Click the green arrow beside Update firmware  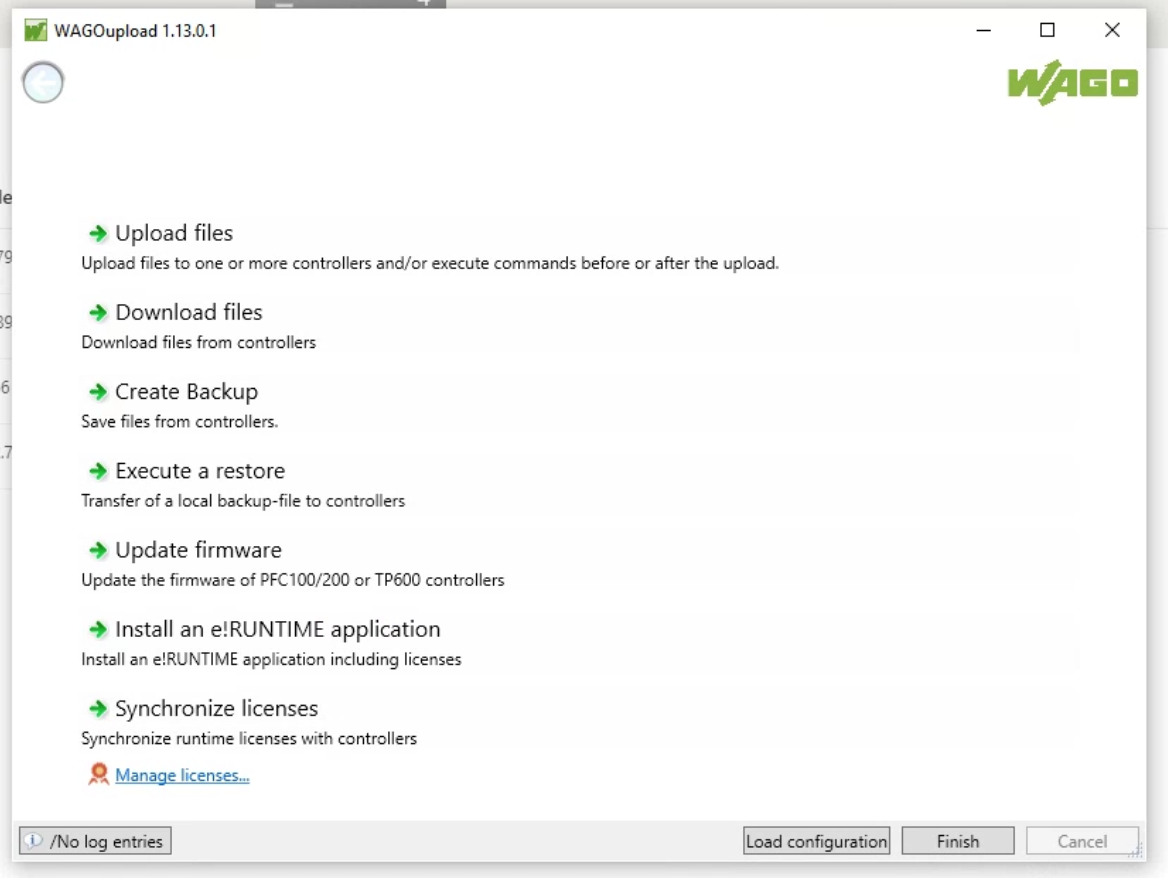[98, 550]
